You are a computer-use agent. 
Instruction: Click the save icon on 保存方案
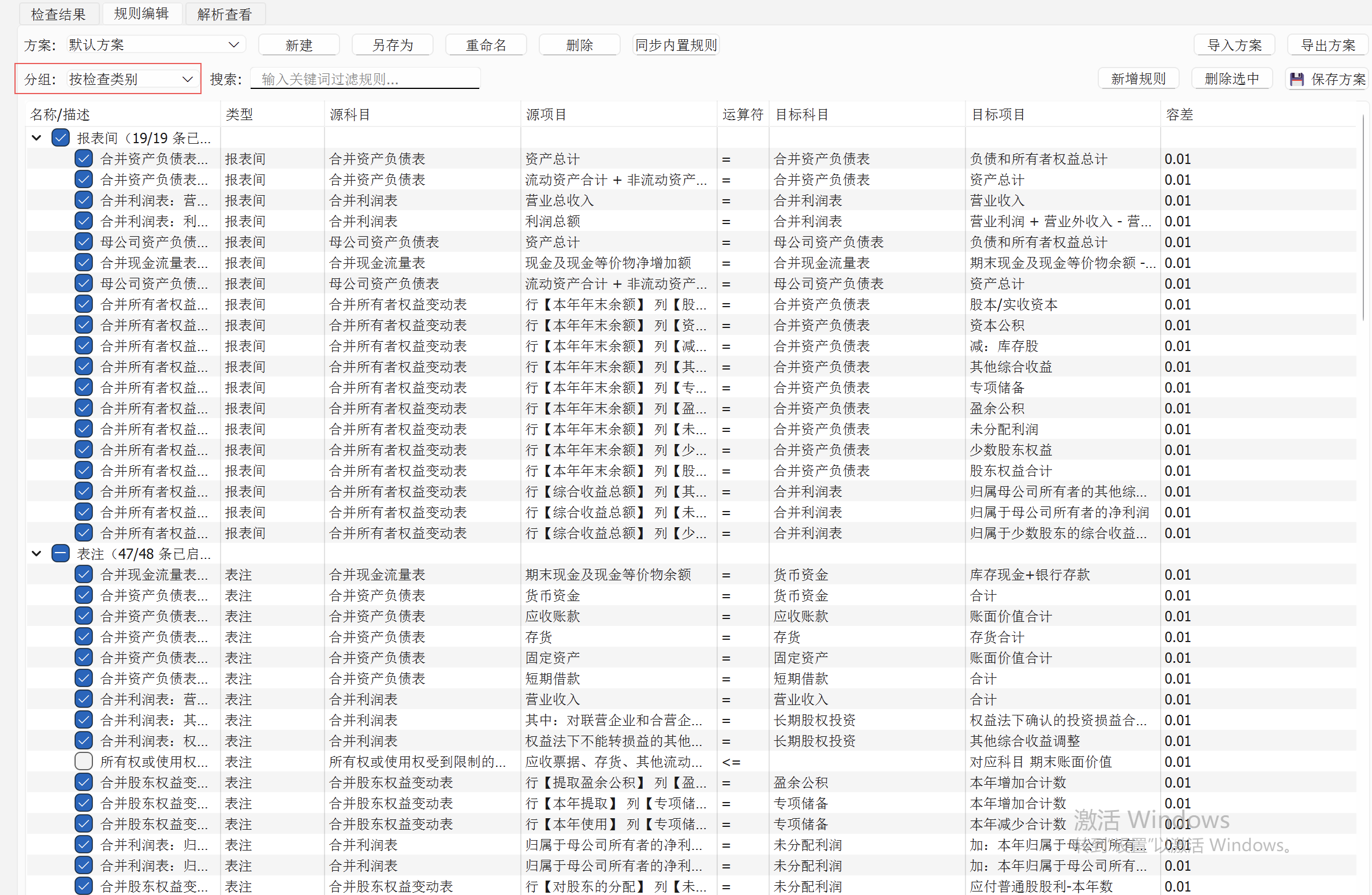click(1297, 79)
